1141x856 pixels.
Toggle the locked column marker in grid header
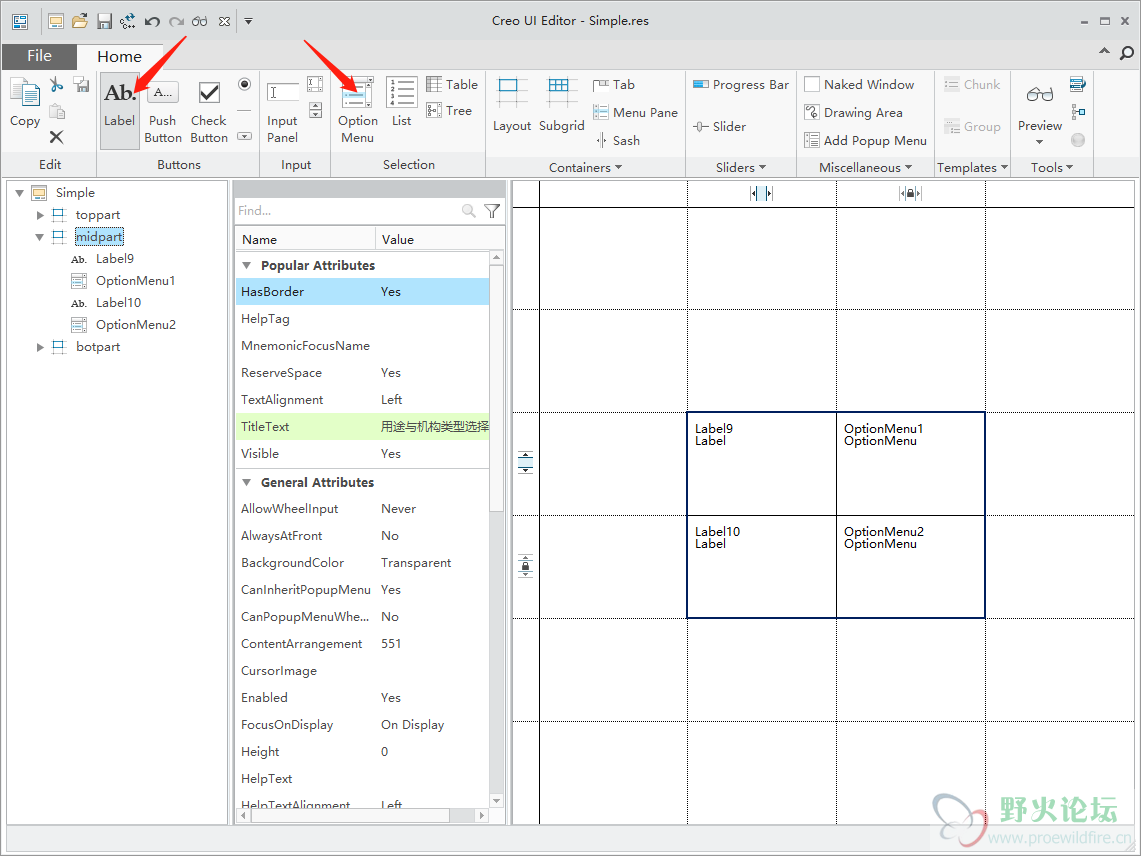[910, 194]
